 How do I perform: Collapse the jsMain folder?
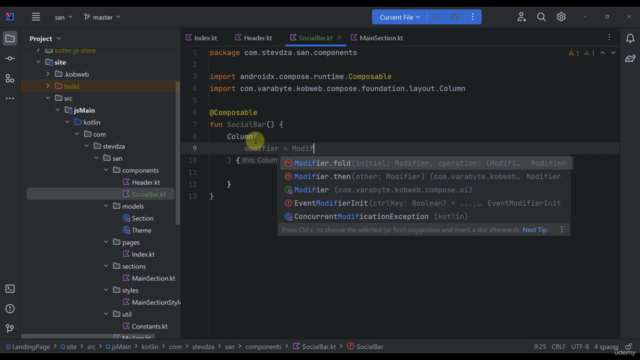[58, 110]
